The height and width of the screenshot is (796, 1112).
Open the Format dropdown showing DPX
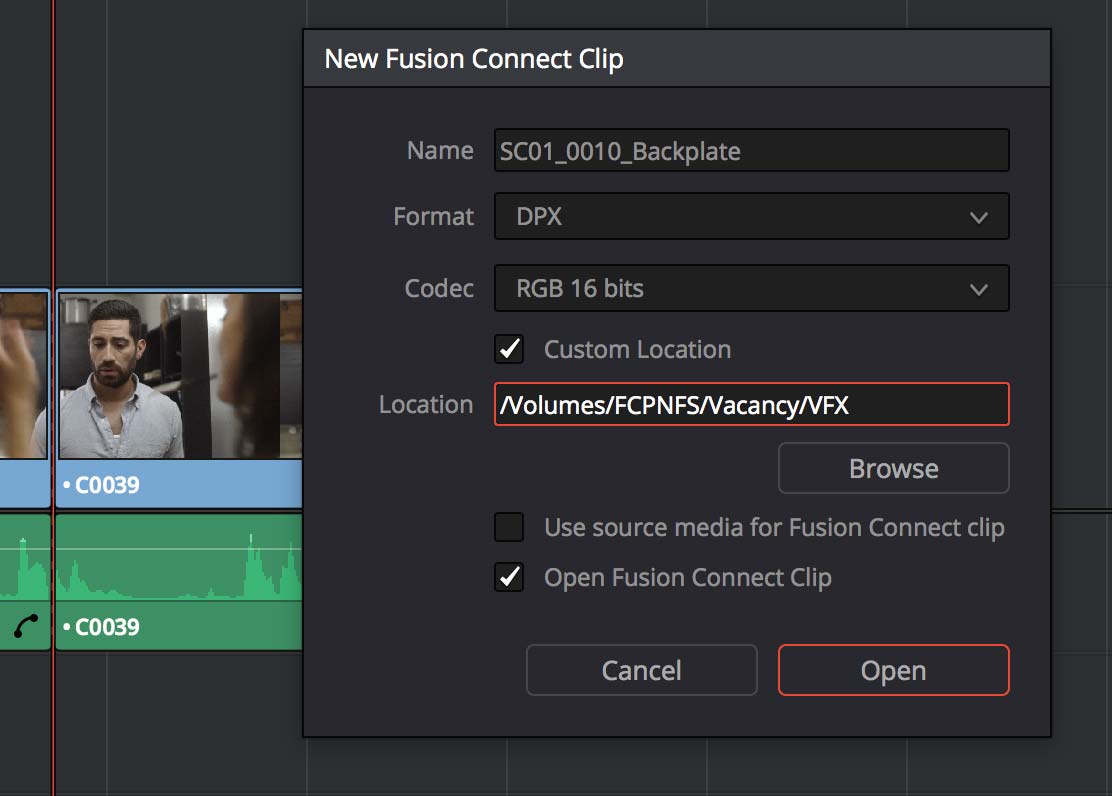752,216
